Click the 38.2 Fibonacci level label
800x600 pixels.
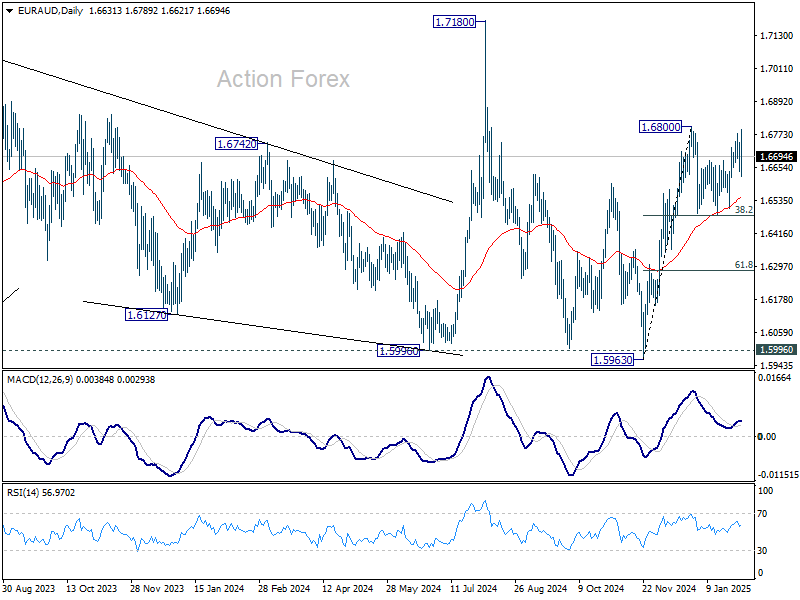click(x=743, y=210)
